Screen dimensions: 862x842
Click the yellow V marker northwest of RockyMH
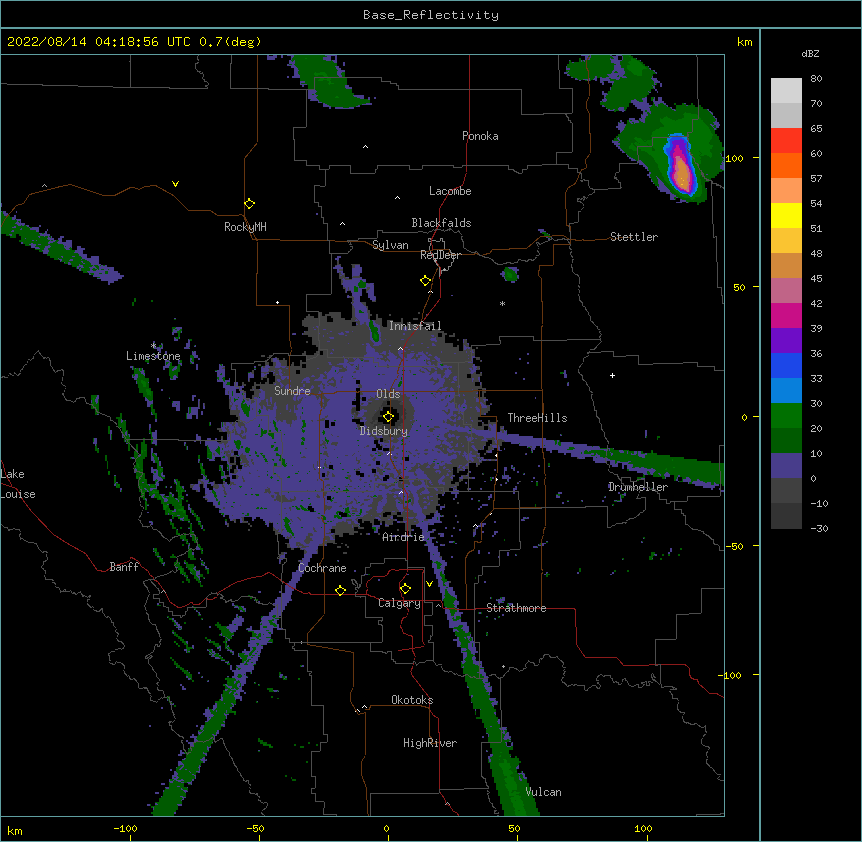175,184
